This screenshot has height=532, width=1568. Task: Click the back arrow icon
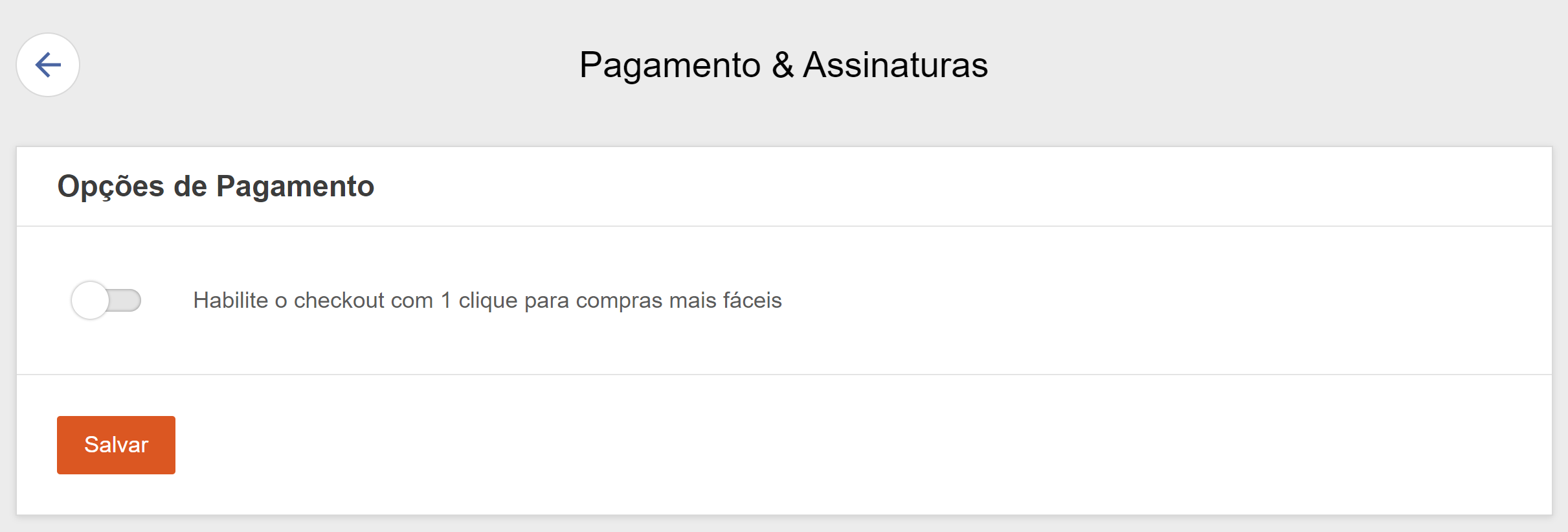point(48,65)
